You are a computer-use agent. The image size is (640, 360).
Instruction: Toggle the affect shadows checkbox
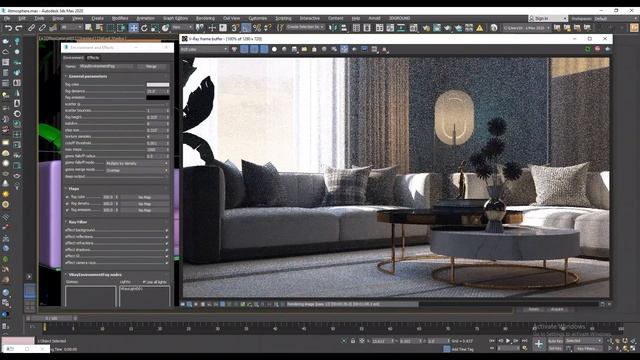point(167,250)
